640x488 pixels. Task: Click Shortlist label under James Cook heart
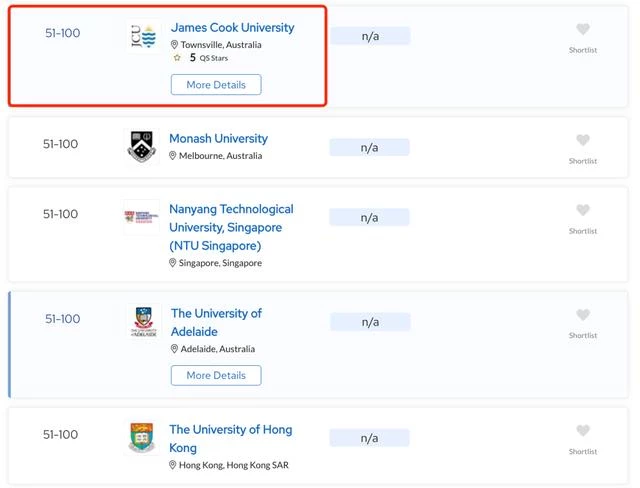(583, 50)
